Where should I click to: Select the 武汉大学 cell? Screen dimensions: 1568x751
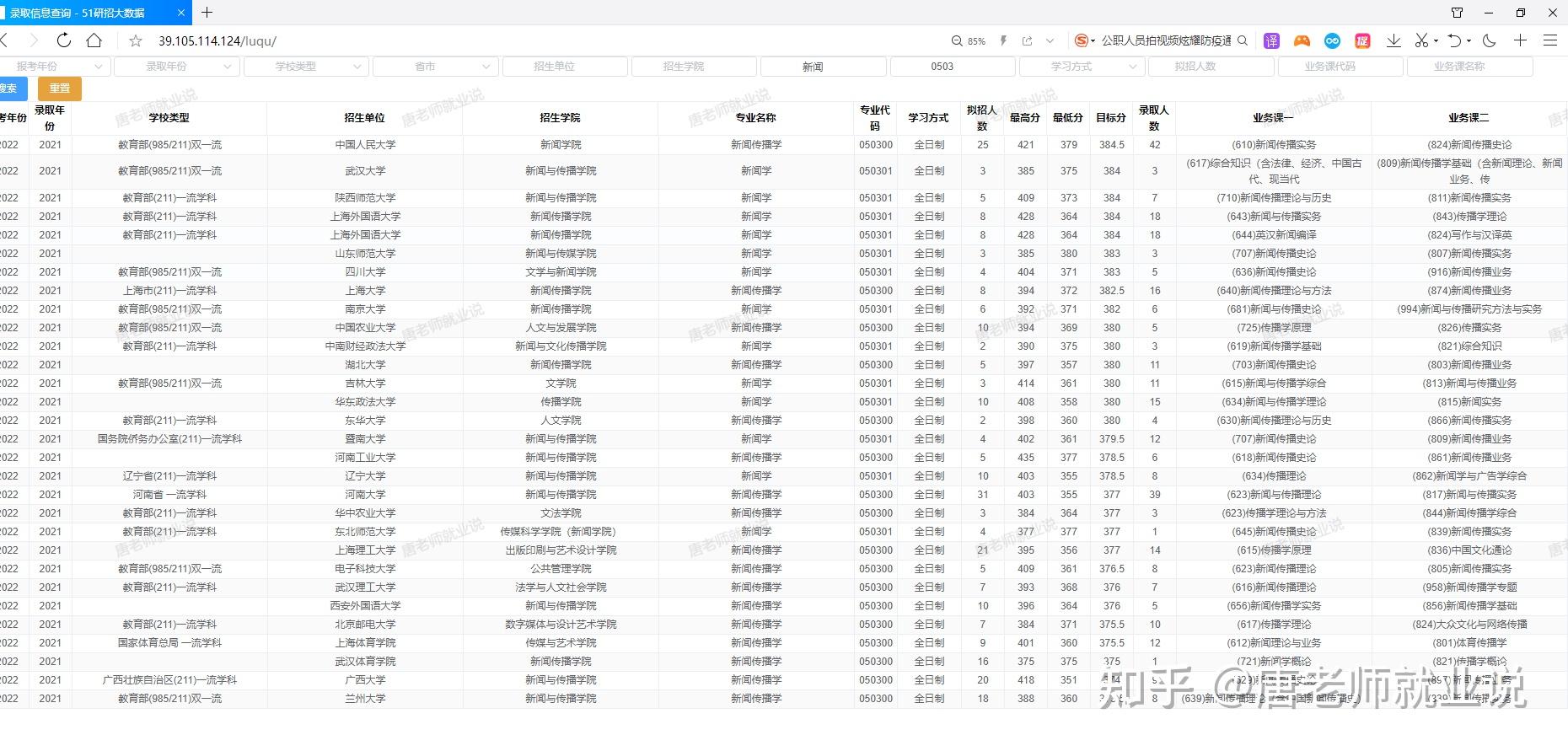click(365, 171)
